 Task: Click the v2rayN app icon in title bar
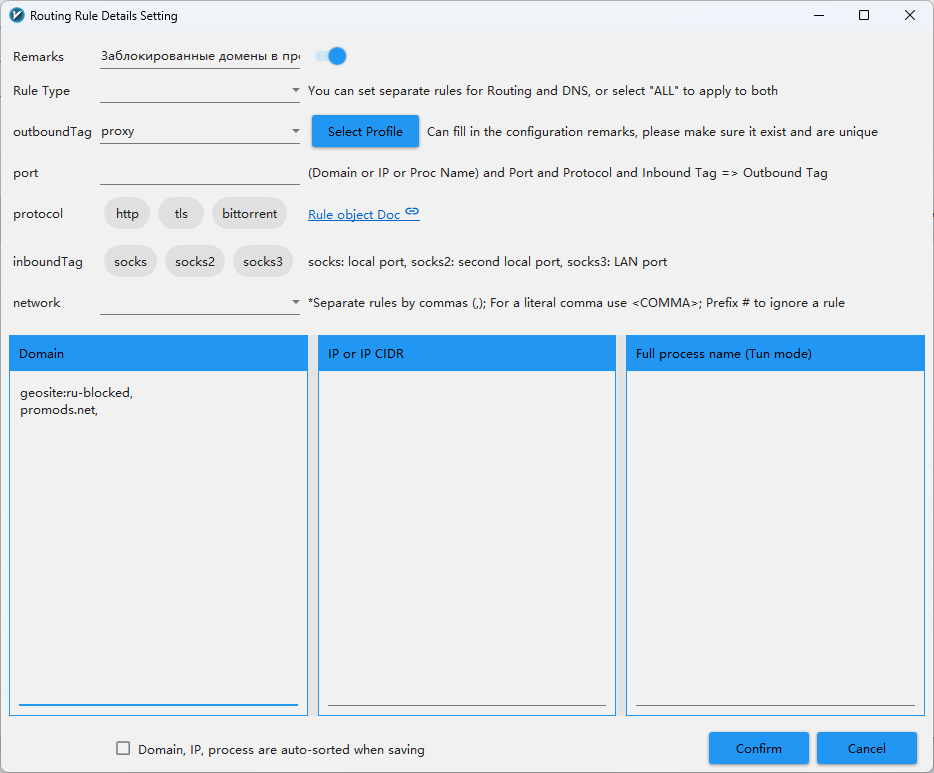16,16
